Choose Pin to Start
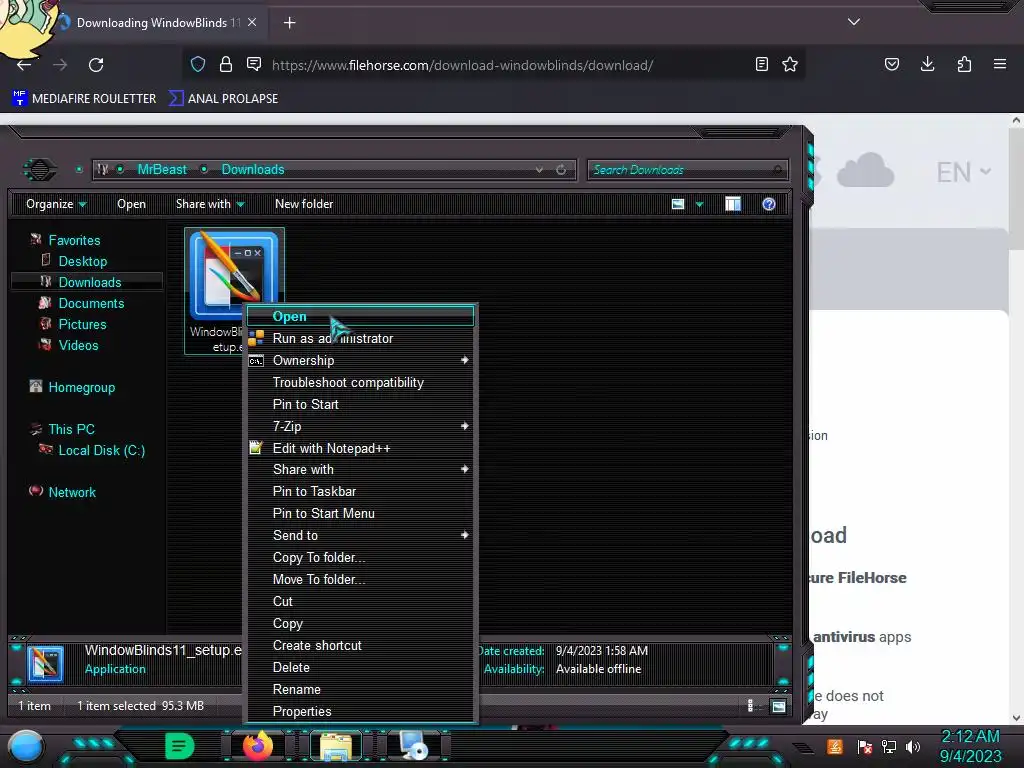The width and height of the screenshot is (1024, 768). 360,404
